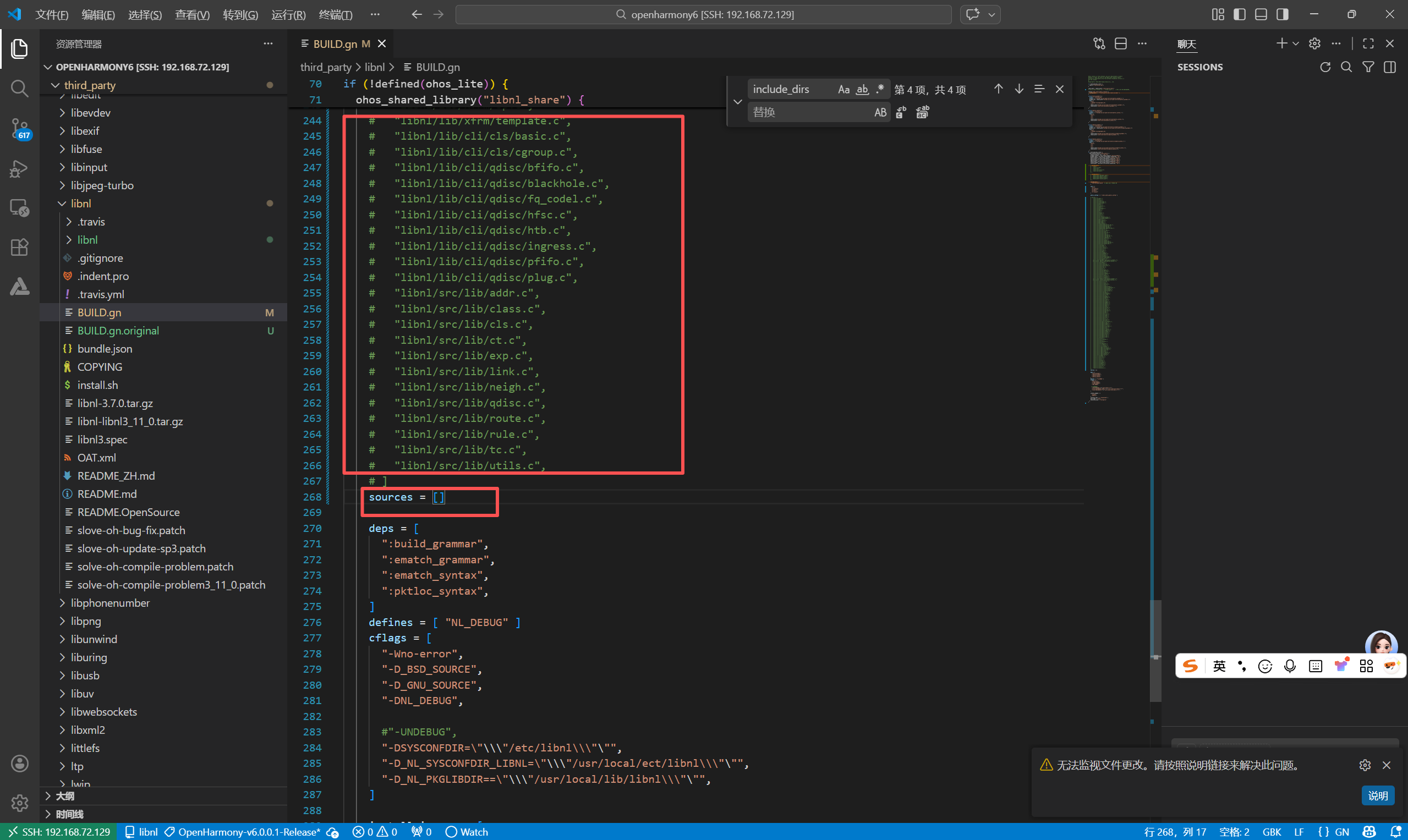This screenshot has height=840, width=1408.
Task: Open Remote Explorer in activity bar
Action: (x=19, y=208)
